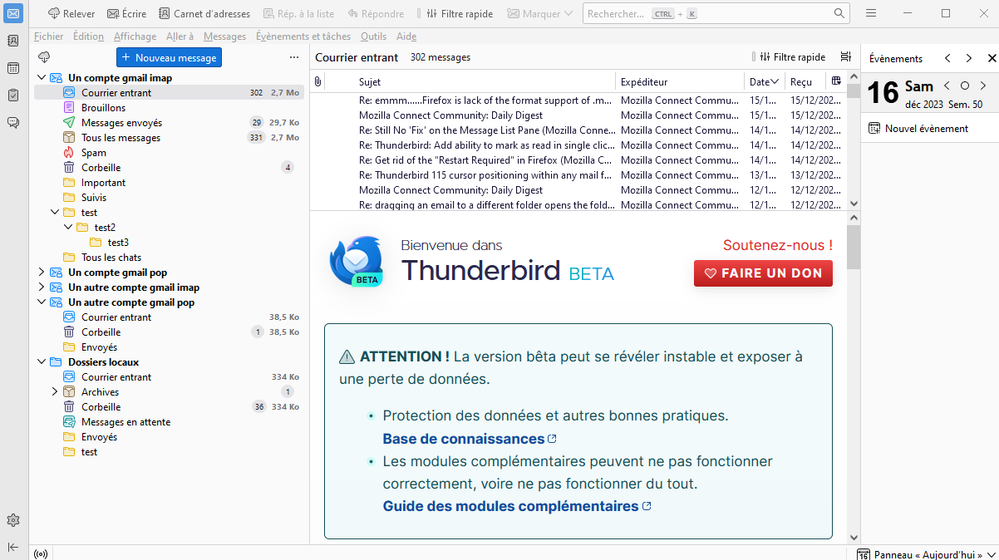Click the online status icon in status bar
This screenshot has height=560, width=999.
click(x=41, y=554)
